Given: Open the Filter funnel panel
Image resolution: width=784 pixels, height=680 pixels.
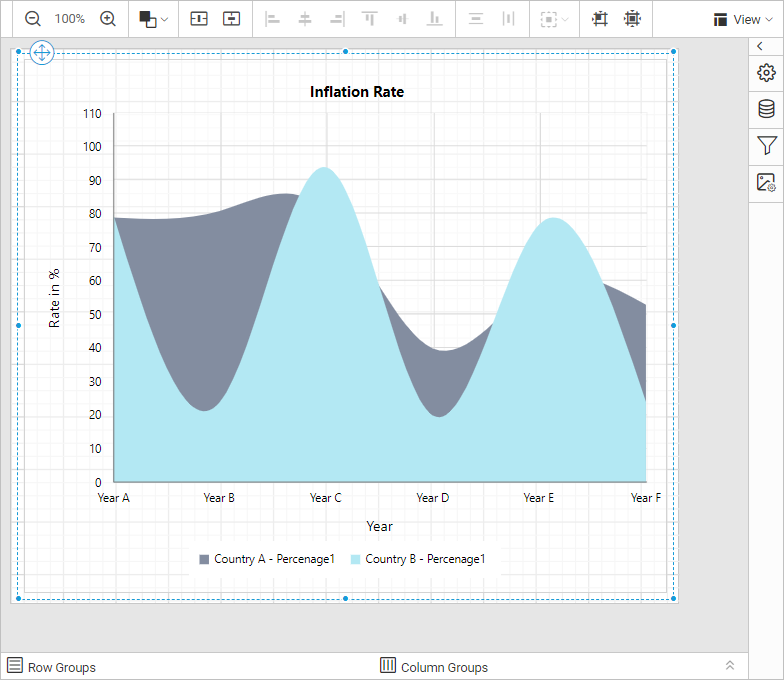Looking at the screenshot, I should [766, 146].
